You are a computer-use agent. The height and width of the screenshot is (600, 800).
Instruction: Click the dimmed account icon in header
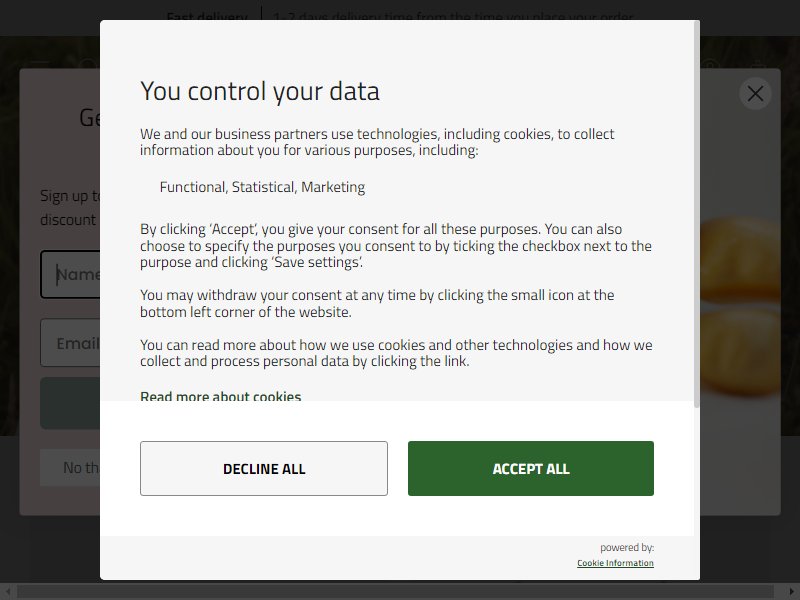pos(710,64)
